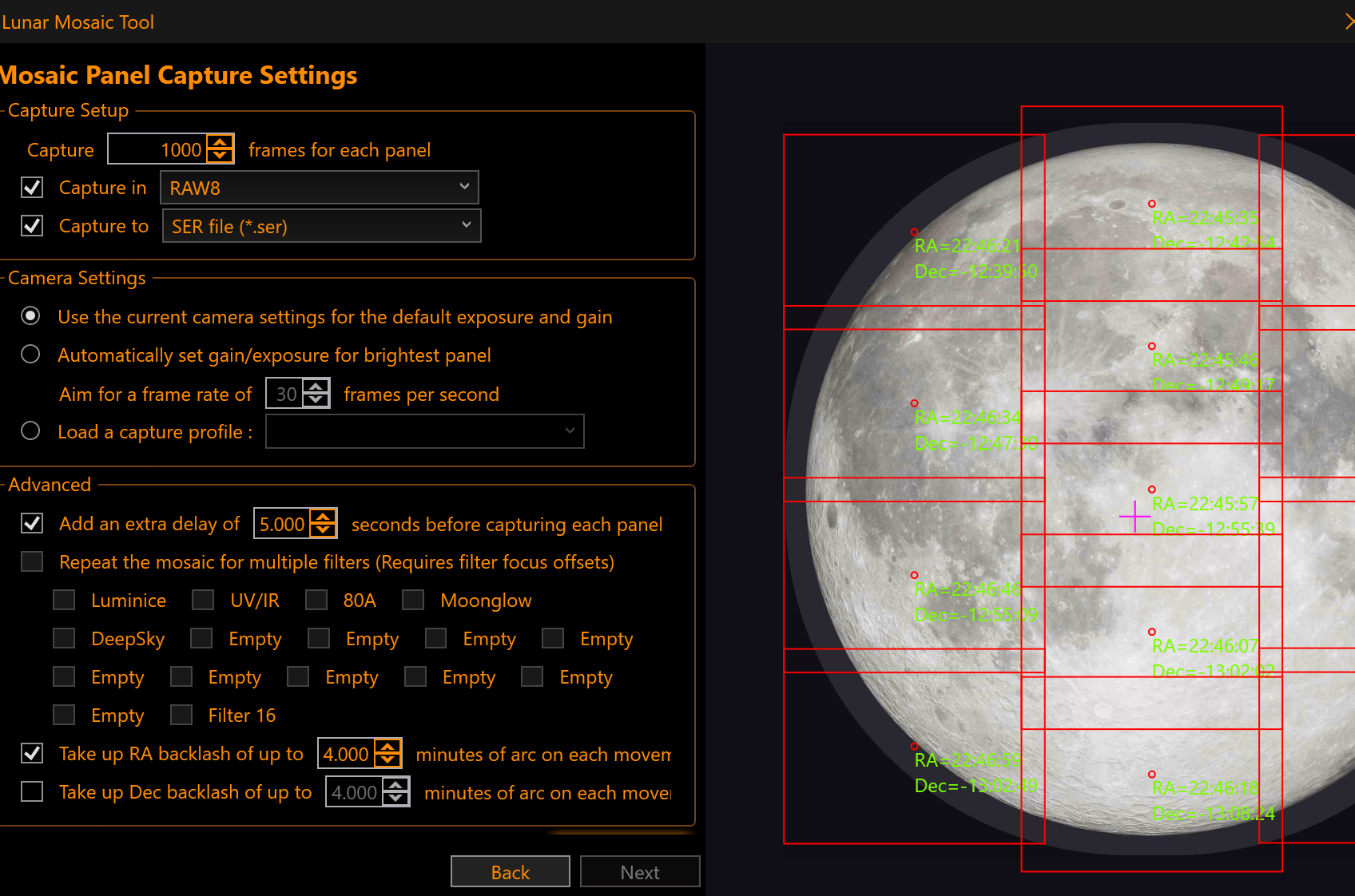Check the UV/IR filter box
1355x896 pixels.
point(203,600)
